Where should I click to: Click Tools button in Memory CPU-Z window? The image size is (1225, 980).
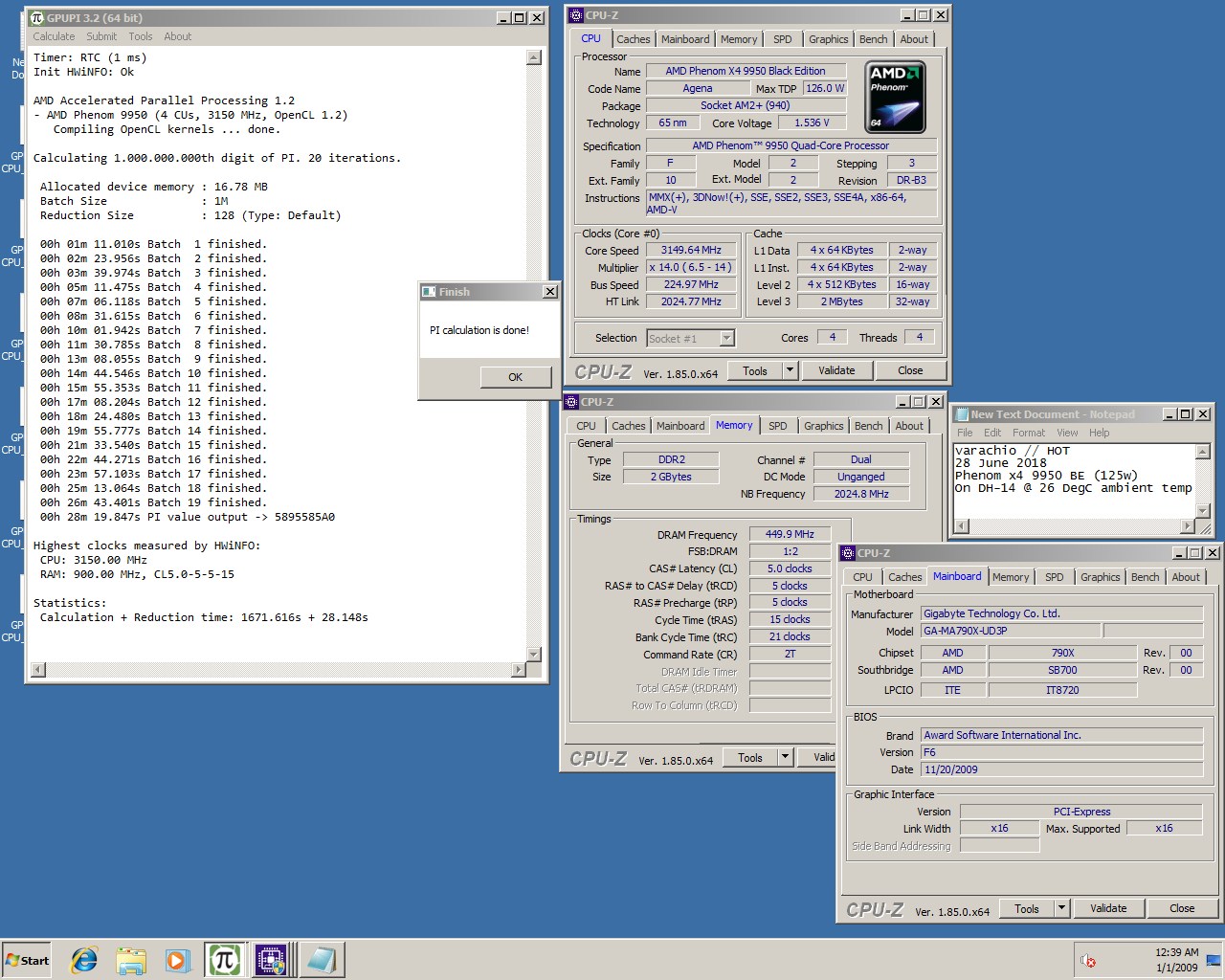(750, 757)
